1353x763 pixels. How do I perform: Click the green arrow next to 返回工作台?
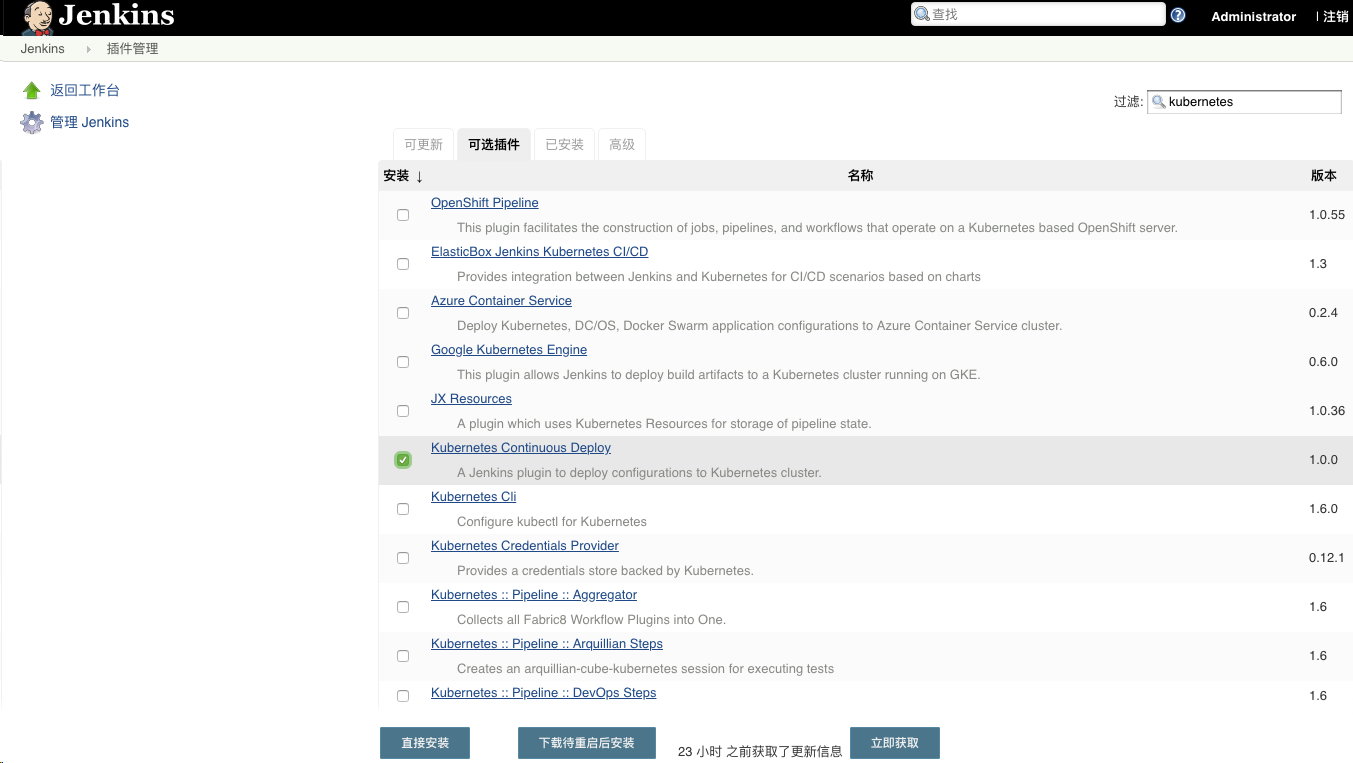(x=31, y=89)
